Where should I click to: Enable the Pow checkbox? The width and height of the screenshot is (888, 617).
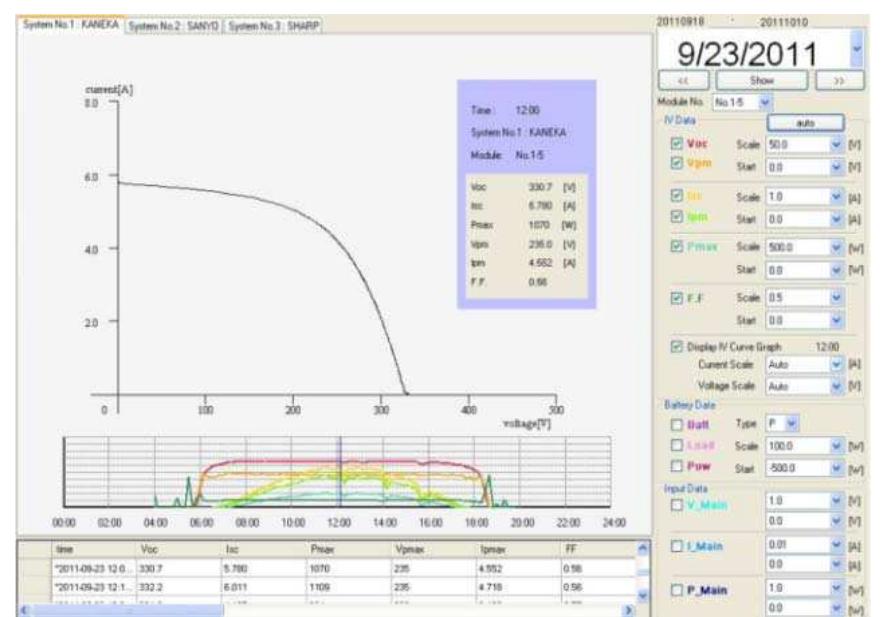tap(677, 466)
